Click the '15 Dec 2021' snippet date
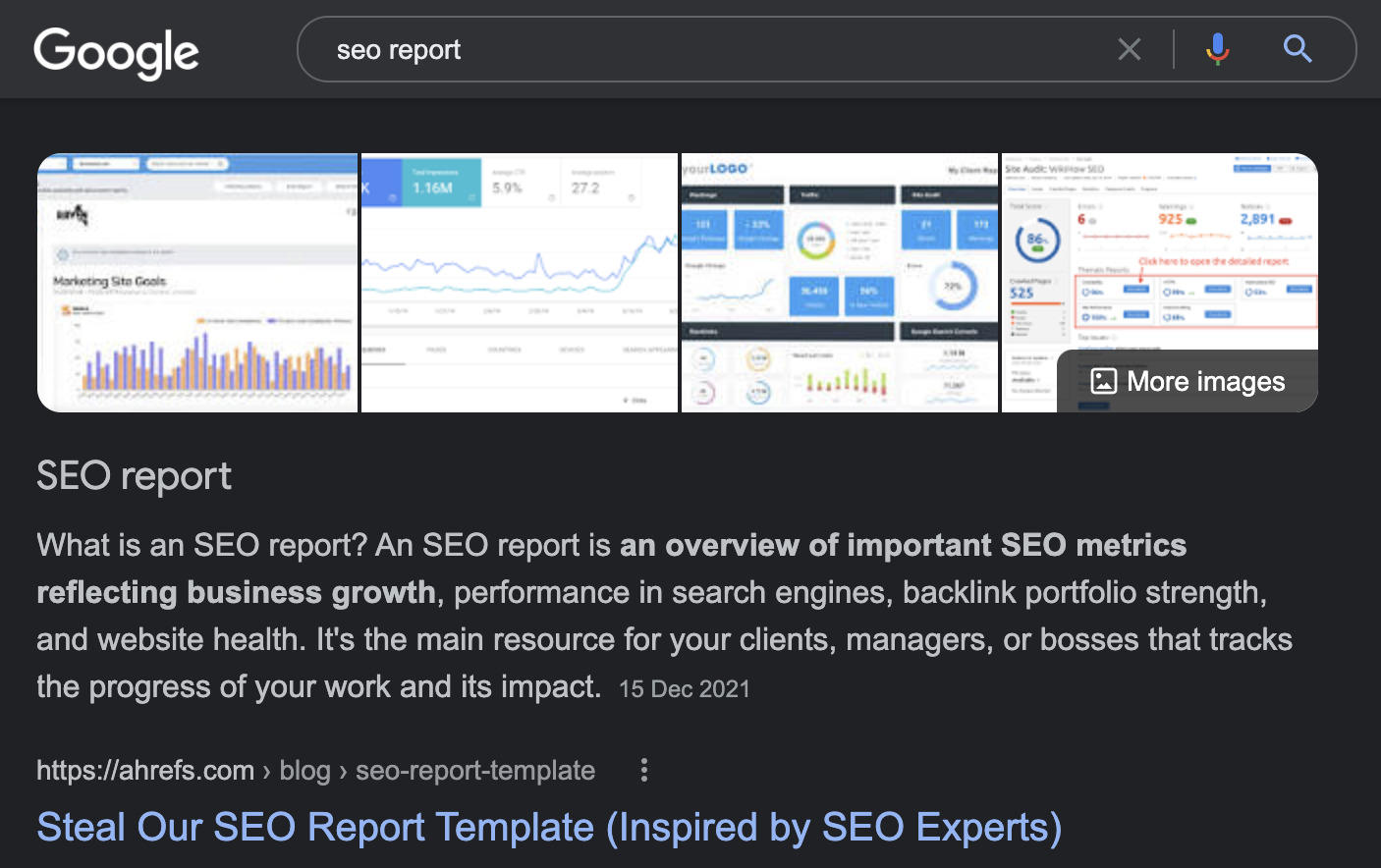This screenshot has width=1381, height=868. click(685, 689)
